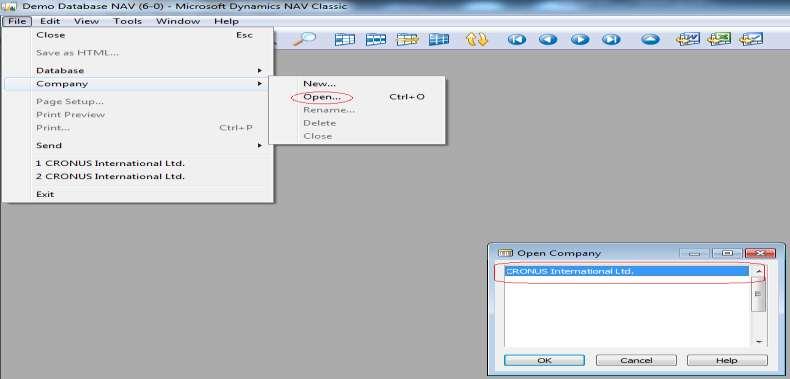Click the Find magnifier toolbar icon

pyautogui.click(x=304, y=39)
